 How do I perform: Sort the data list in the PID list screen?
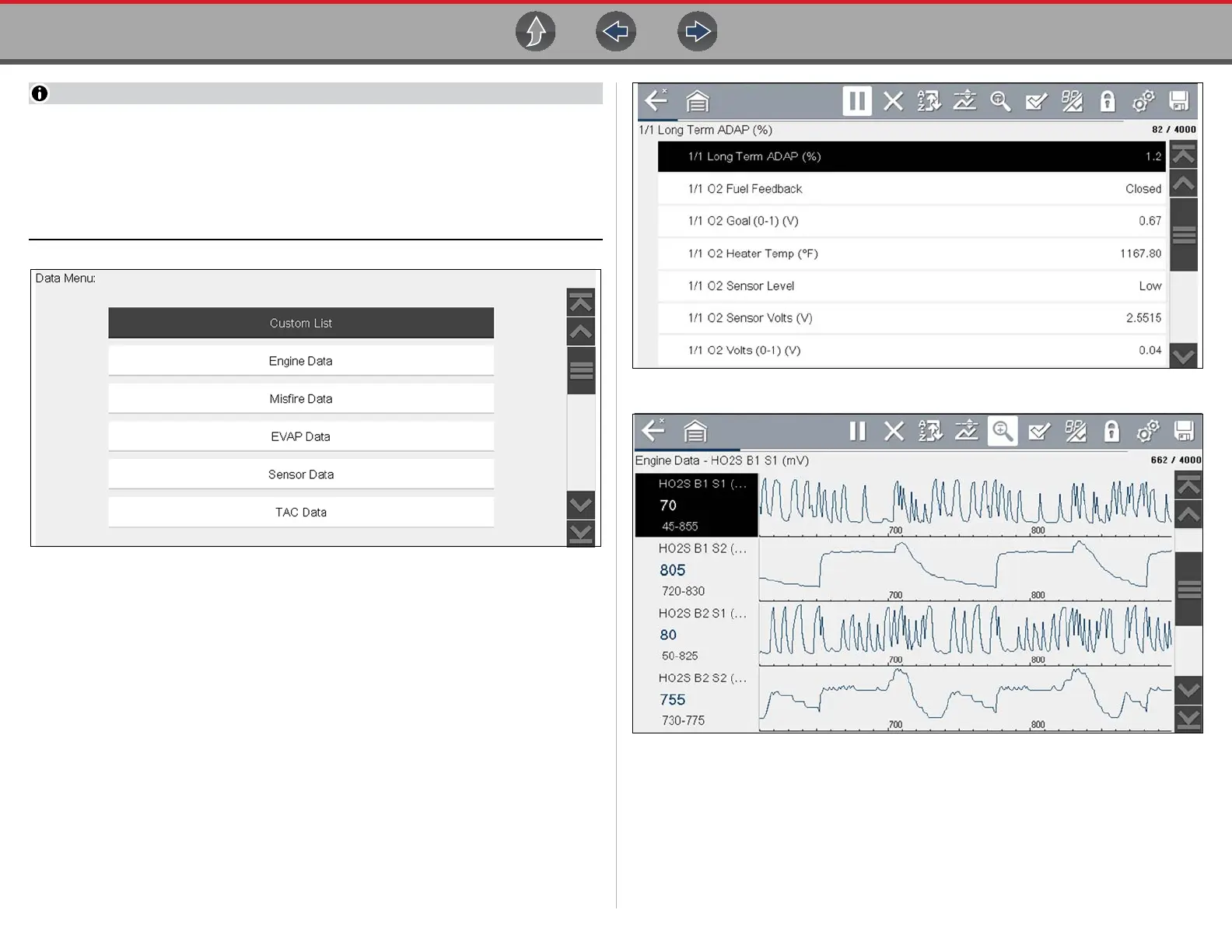click(x=929, y=101)
